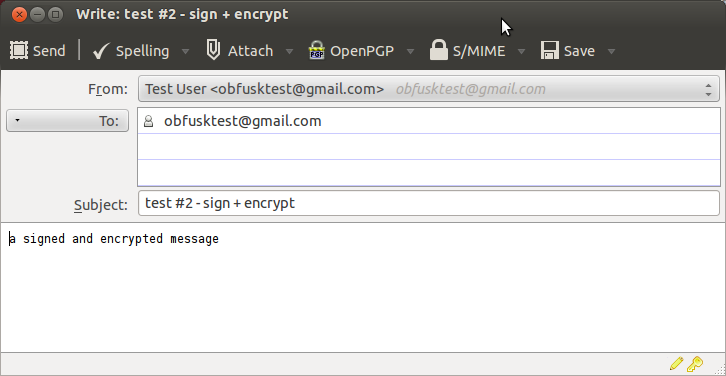Expand the Attach dropdown arrow
The width and height of the screenshot is (726, 376).
point(289,51)
